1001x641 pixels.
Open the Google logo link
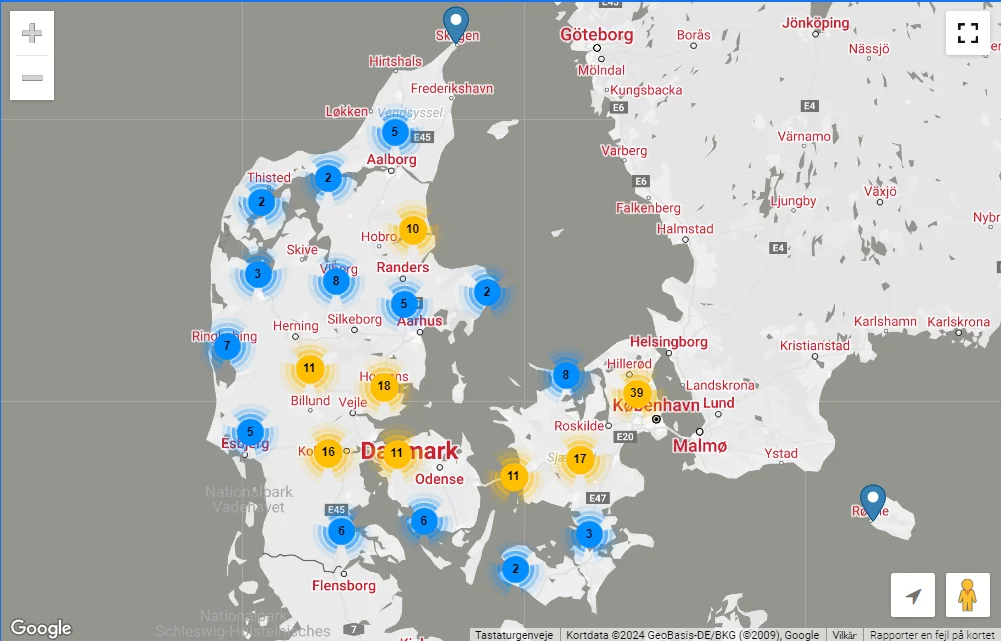(41, 628)
